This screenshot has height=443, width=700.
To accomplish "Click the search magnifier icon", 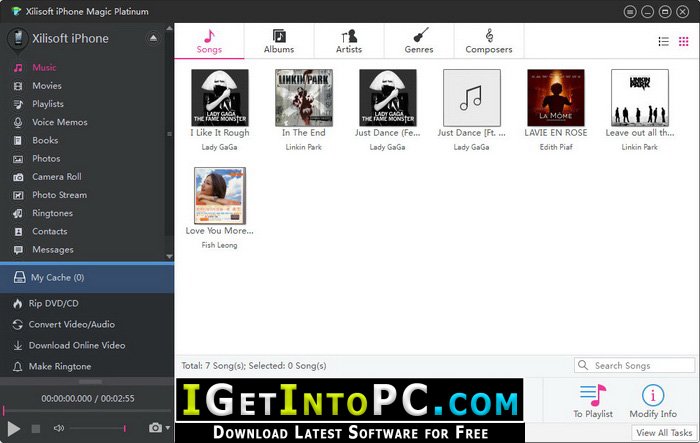I will [583, 365].
